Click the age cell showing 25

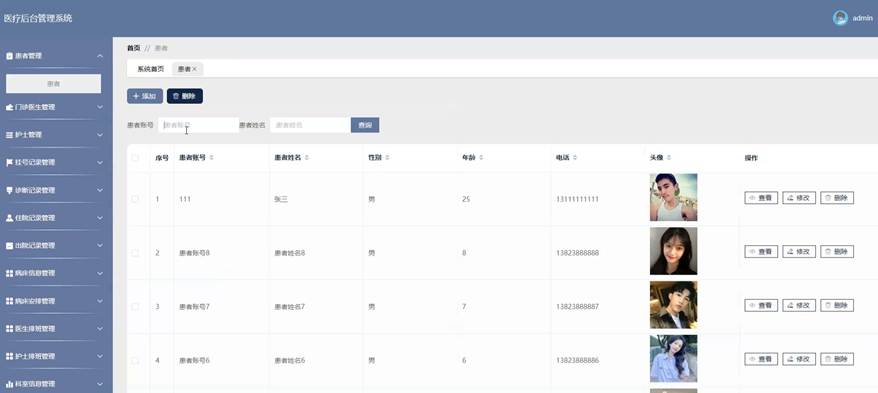point(466,199)
